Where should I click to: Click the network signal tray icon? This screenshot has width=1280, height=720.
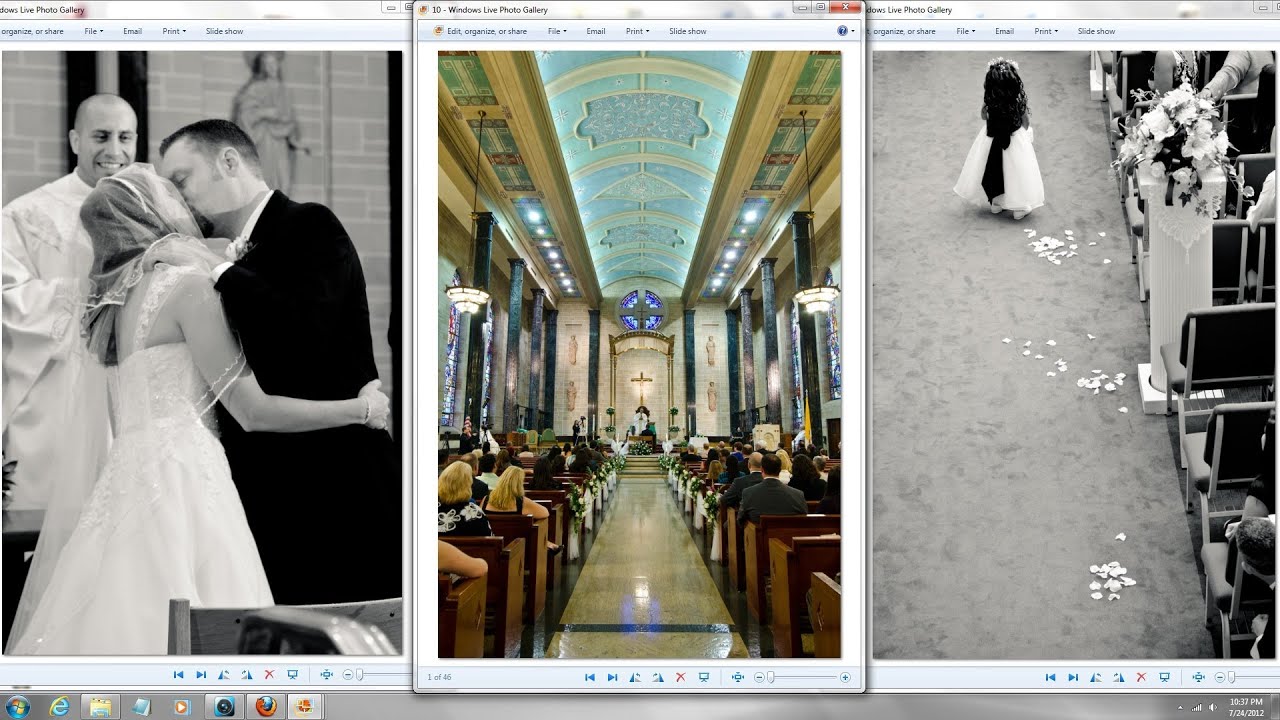pyautogui.click(x=1196, y=707)
